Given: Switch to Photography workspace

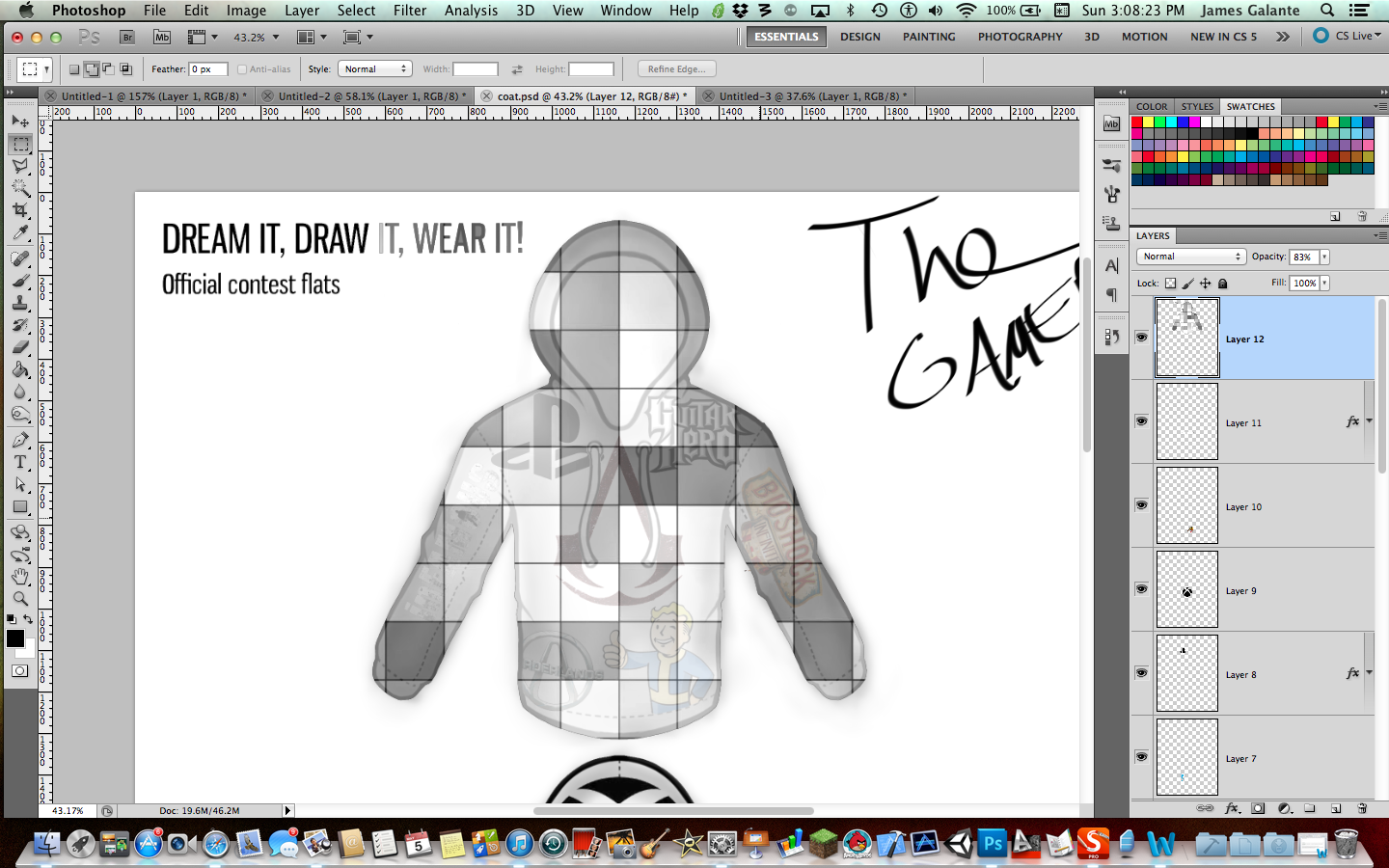Looking at the screenshot, I should (x=1020, y=37).
